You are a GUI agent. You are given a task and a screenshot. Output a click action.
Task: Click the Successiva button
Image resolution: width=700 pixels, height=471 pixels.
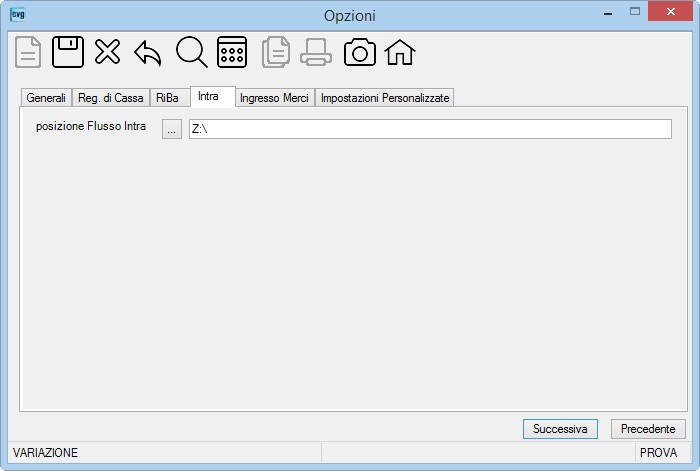(x=560, y=429)
